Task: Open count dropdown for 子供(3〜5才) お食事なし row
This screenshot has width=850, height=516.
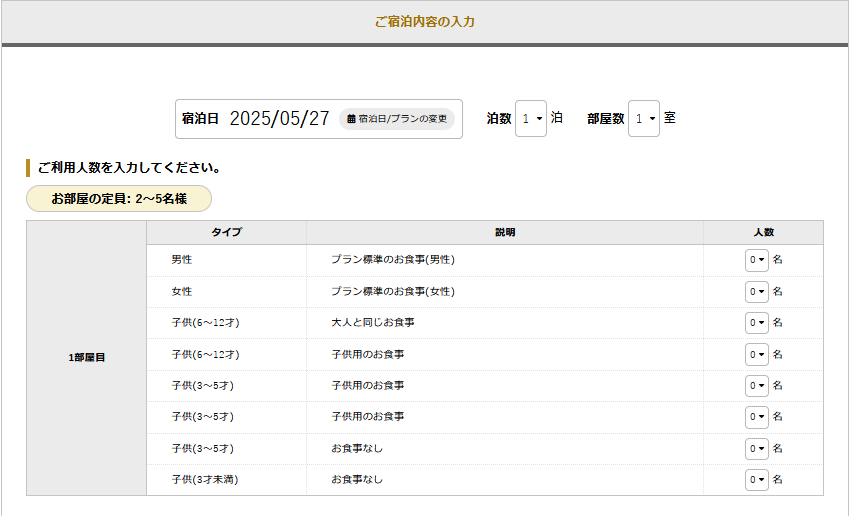Action: coord(757,449)
